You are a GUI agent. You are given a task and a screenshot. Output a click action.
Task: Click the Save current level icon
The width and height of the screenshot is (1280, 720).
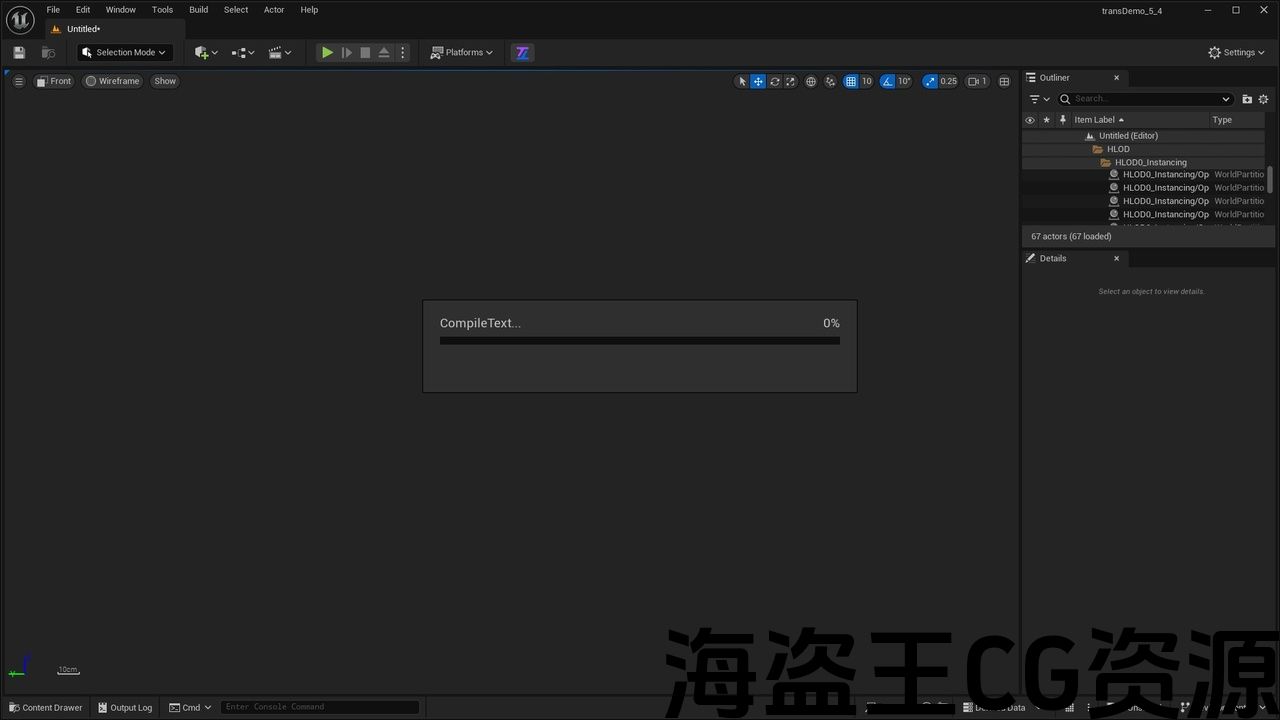[x=19, y=53]
